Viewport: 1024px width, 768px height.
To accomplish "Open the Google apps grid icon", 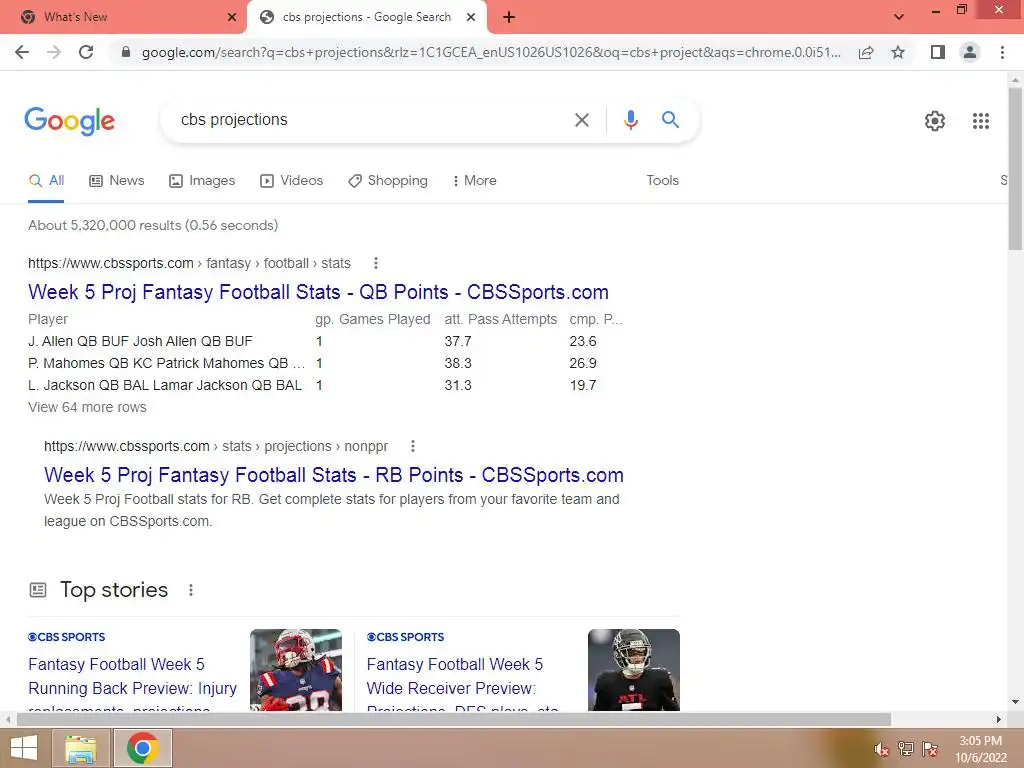I will (x=980, y=121).
